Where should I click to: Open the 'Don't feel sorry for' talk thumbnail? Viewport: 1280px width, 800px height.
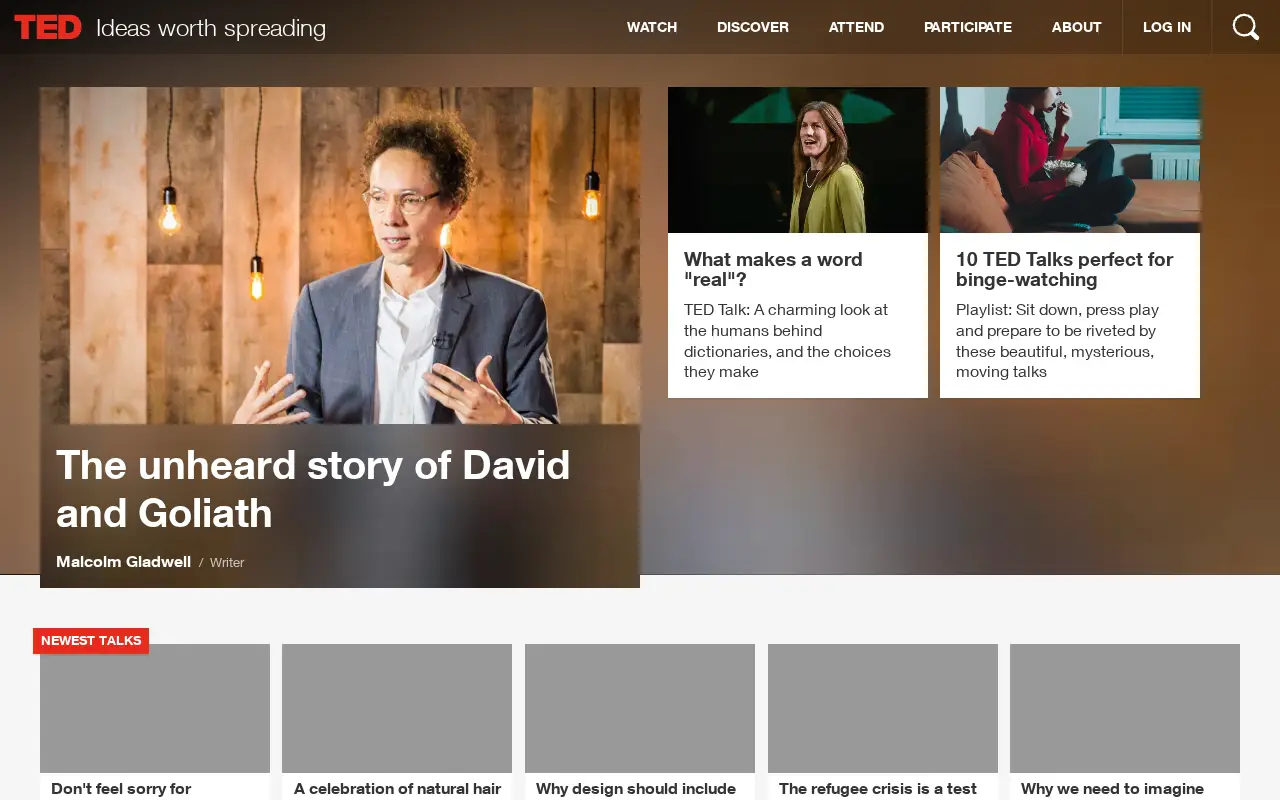point(155,708)
